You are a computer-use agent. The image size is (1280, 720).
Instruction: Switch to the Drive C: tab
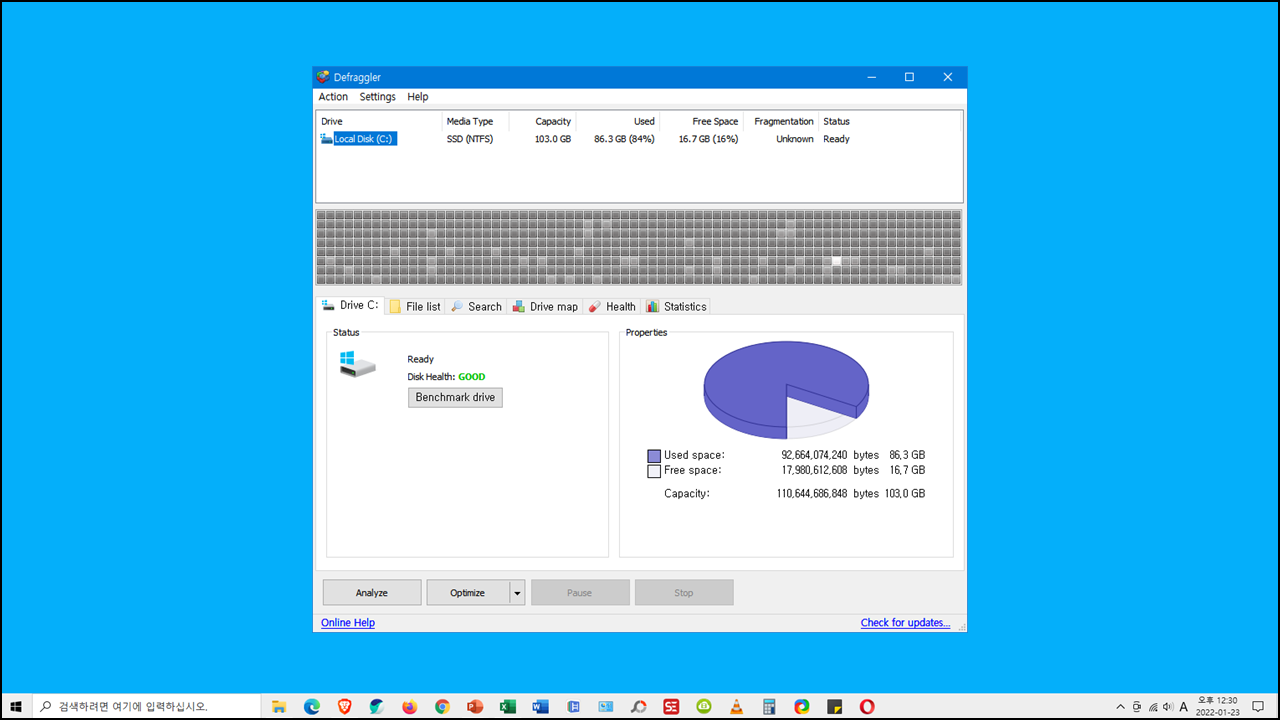pos(350,306)
